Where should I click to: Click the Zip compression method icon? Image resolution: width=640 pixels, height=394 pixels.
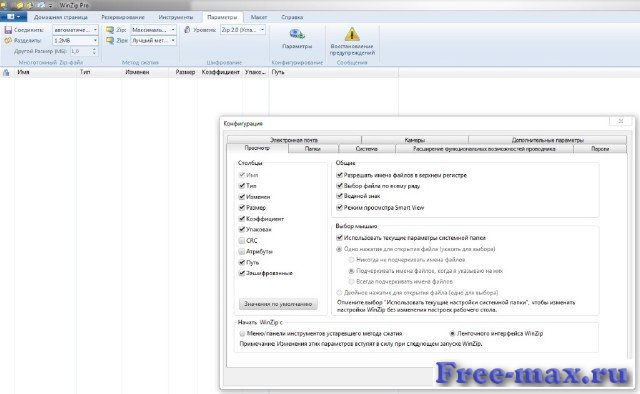tap(110, 30)
